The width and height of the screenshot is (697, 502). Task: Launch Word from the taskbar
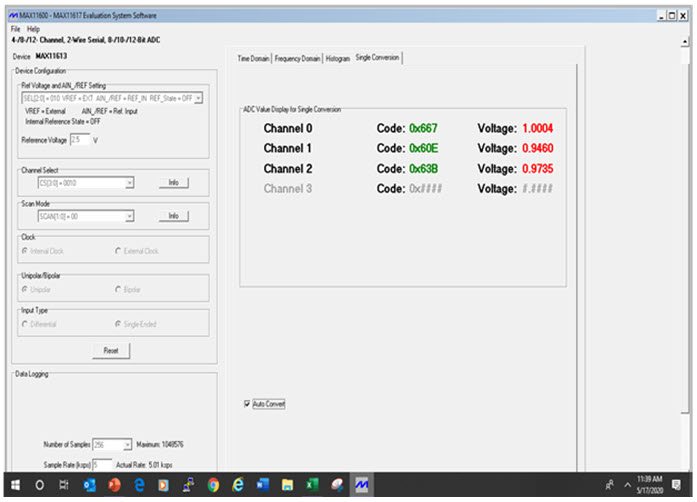(x=263, y=485)
